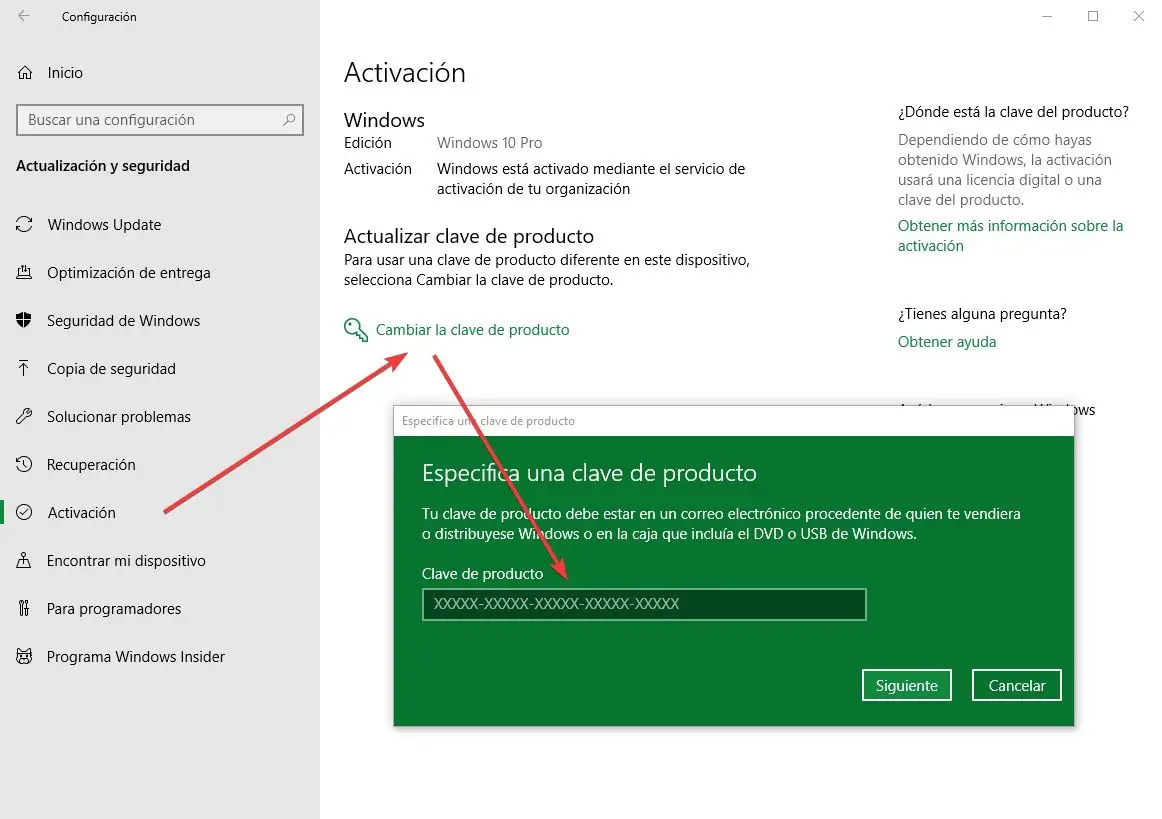Minimize the Configuración window
The width and height of the screenshot is (1162, 819).
pyautogui.click(x=1046, y=16)
